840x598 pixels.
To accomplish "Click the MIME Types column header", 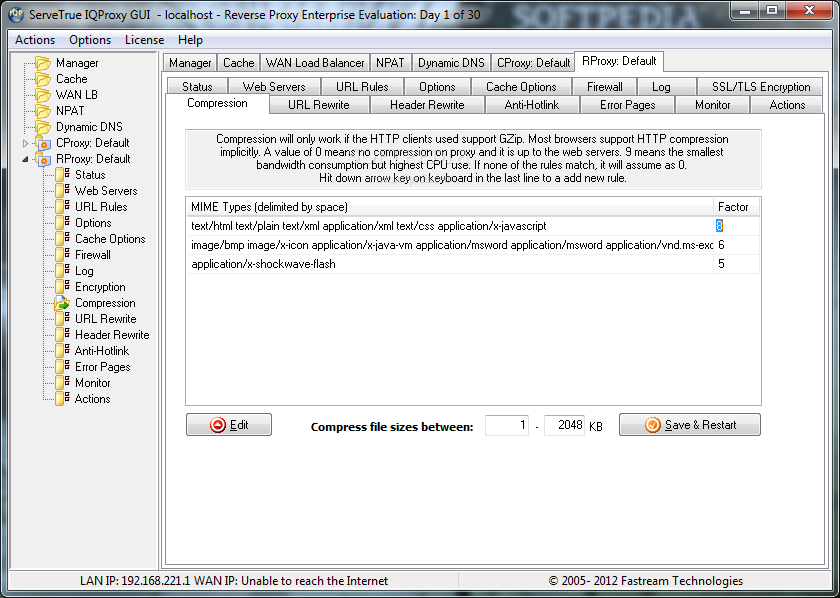I will pos(450,207).
